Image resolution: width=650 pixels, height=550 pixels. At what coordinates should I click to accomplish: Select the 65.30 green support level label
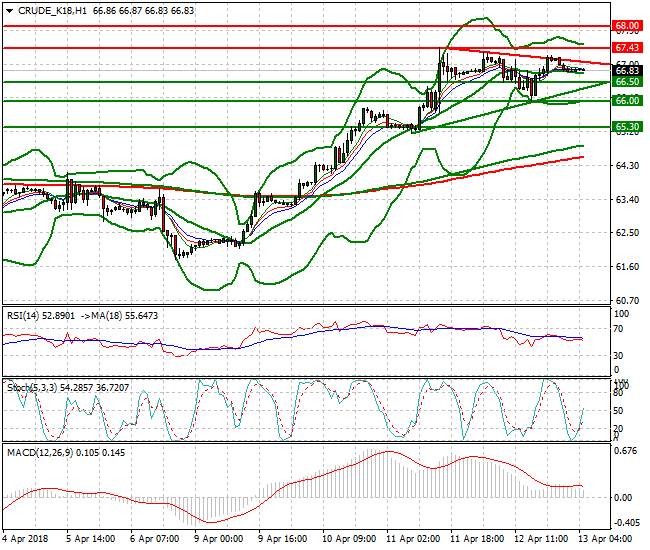click(x=627, y=127)
